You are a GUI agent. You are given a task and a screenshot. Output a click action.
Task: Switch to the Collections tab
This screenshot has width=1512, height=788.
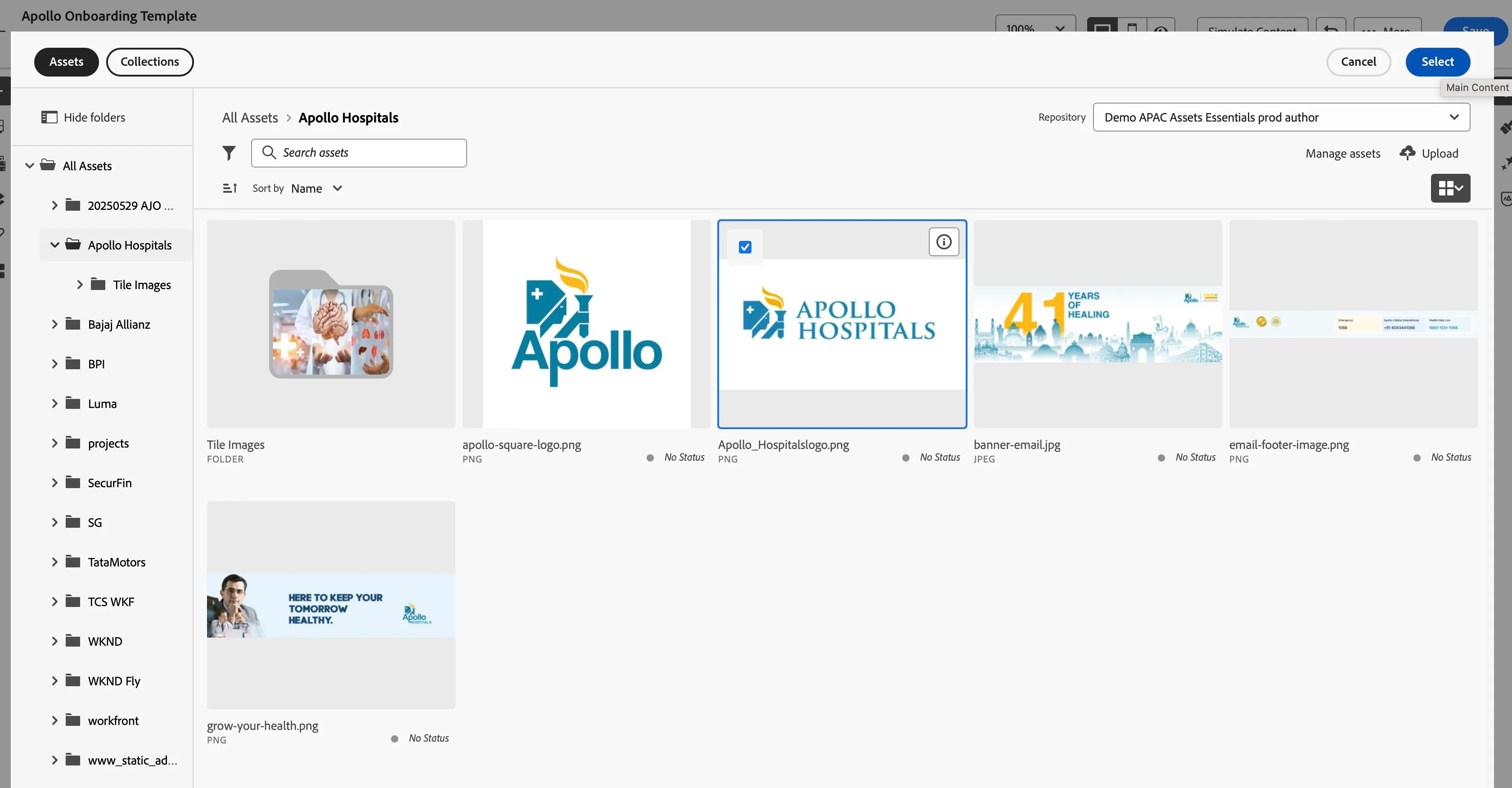(x=150, y=62)
